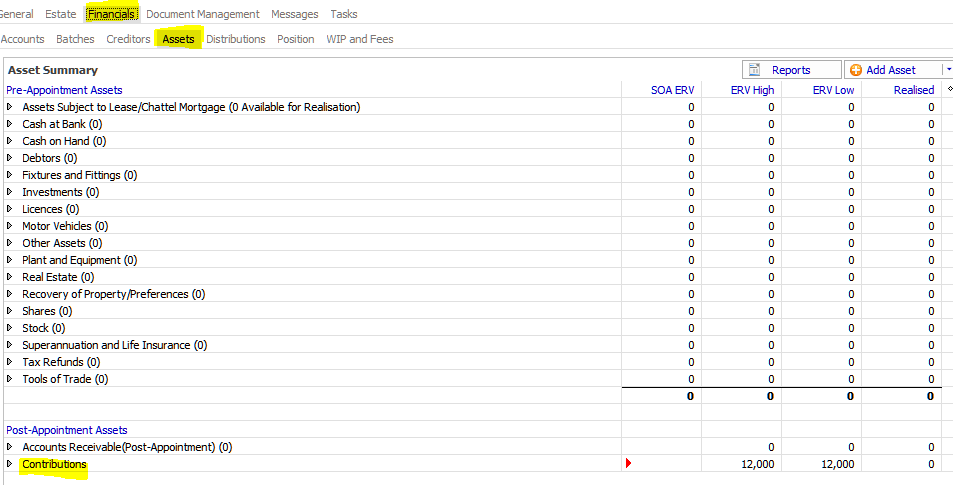Select the Creditors sub-tab
The width and height of the screenshot is (953, 485).
[x=128, y=39]
